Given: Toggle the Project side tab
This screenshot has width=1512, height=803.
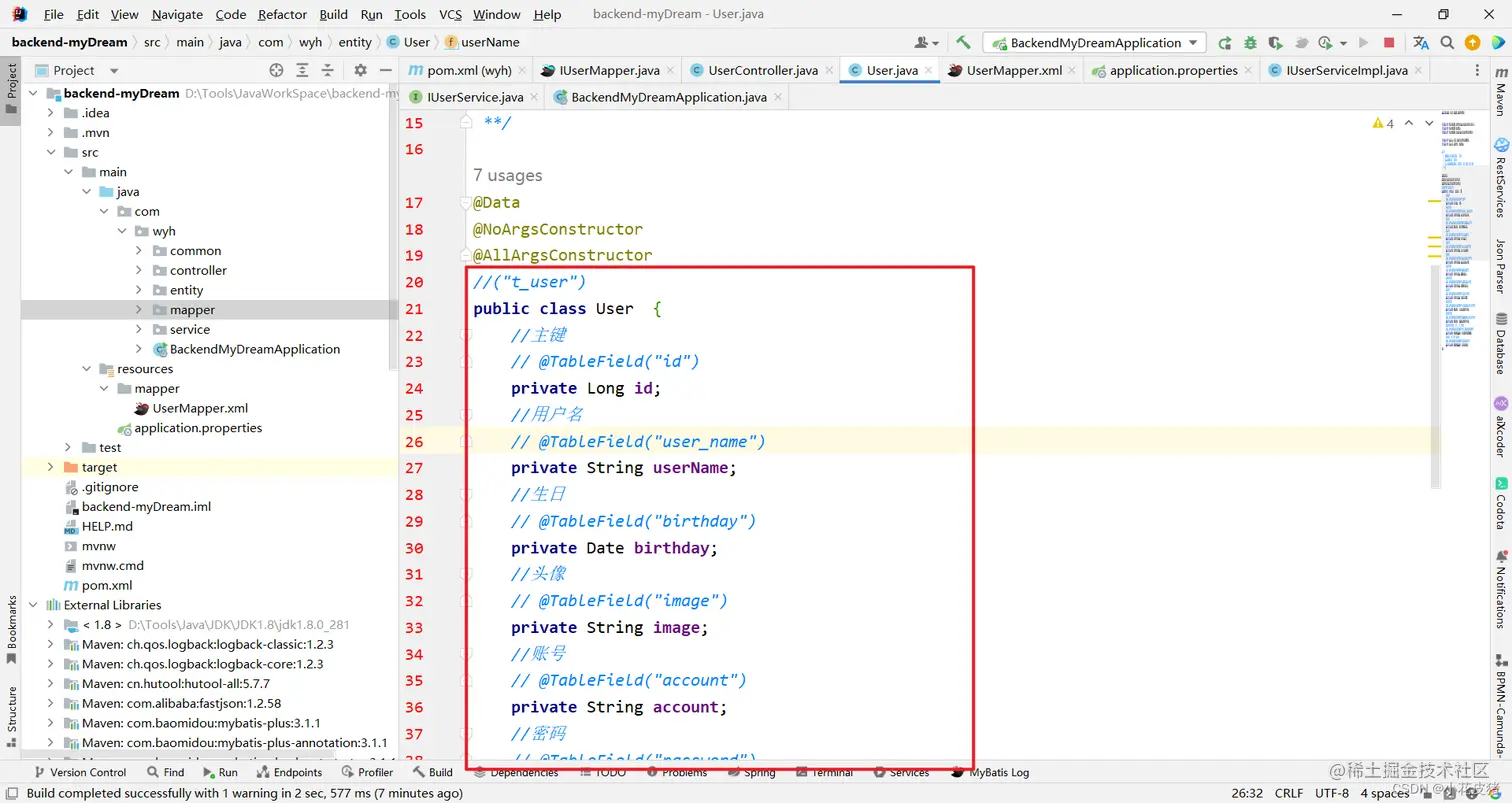Looking at the screenshot, I should 12,88.
